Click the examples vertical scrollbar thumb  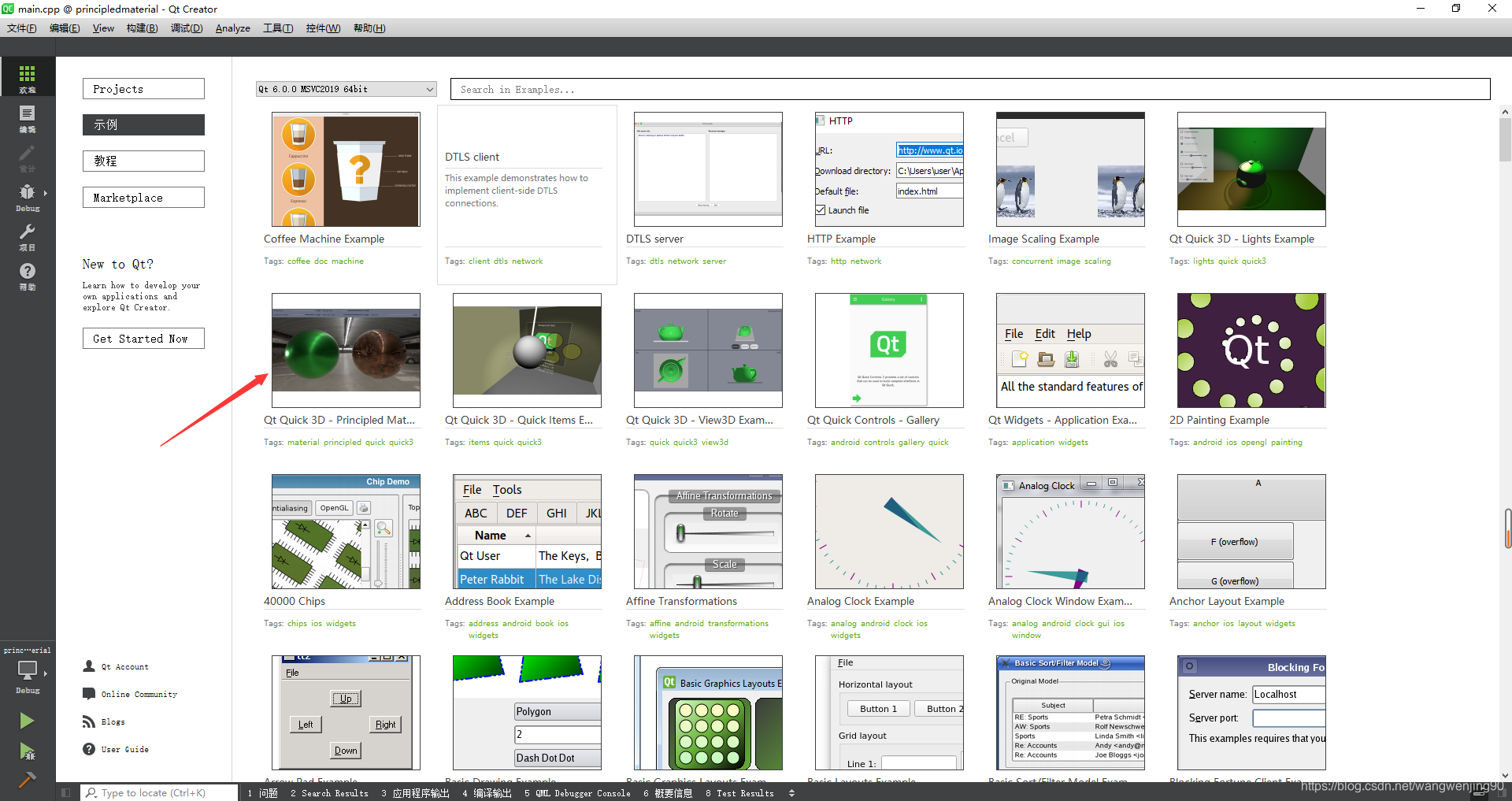click(1505, 139)
